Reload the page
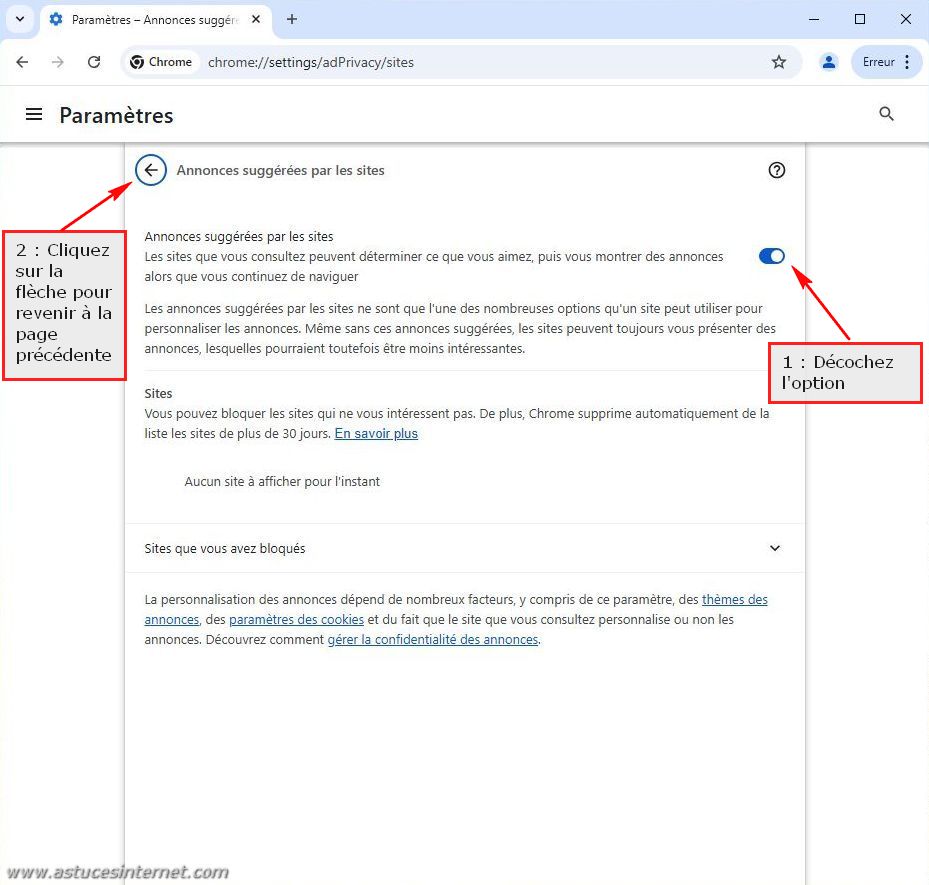Image resolution: width=929 pixels, height=885 pixels. [94, 62]
